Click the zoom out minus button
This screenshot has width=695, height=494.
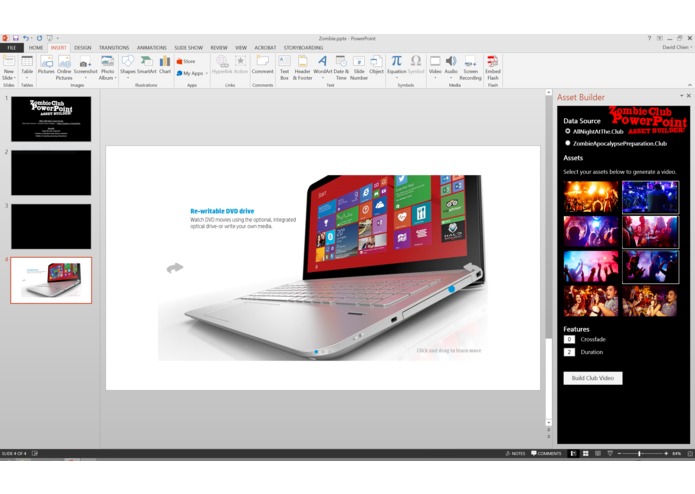[x=619, y=453]
